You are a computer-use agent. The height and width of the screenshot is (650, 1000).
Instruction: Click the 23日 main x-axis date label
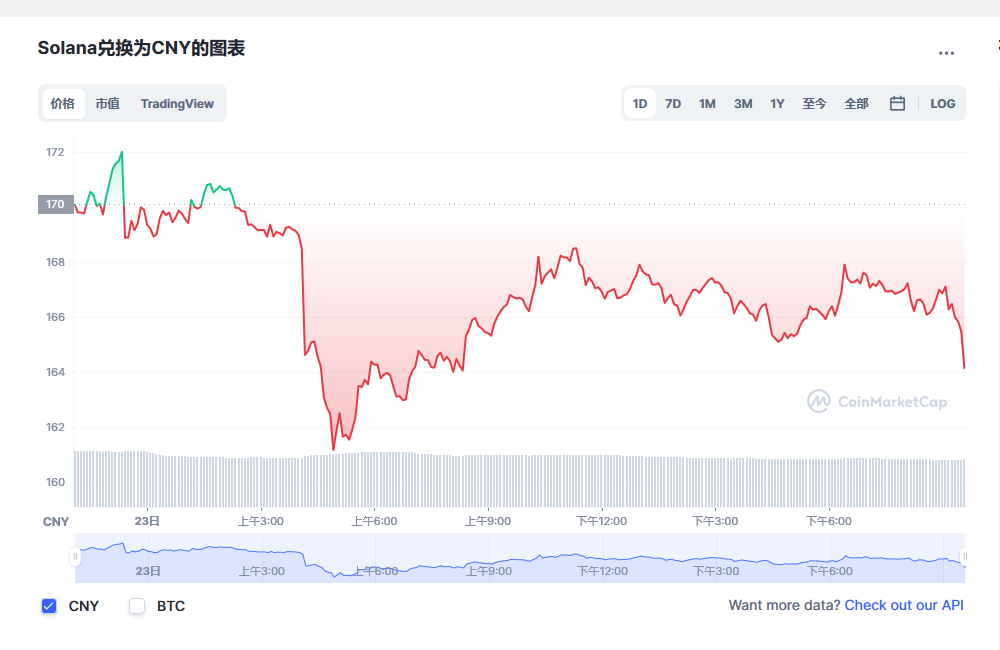coord(147,521)
